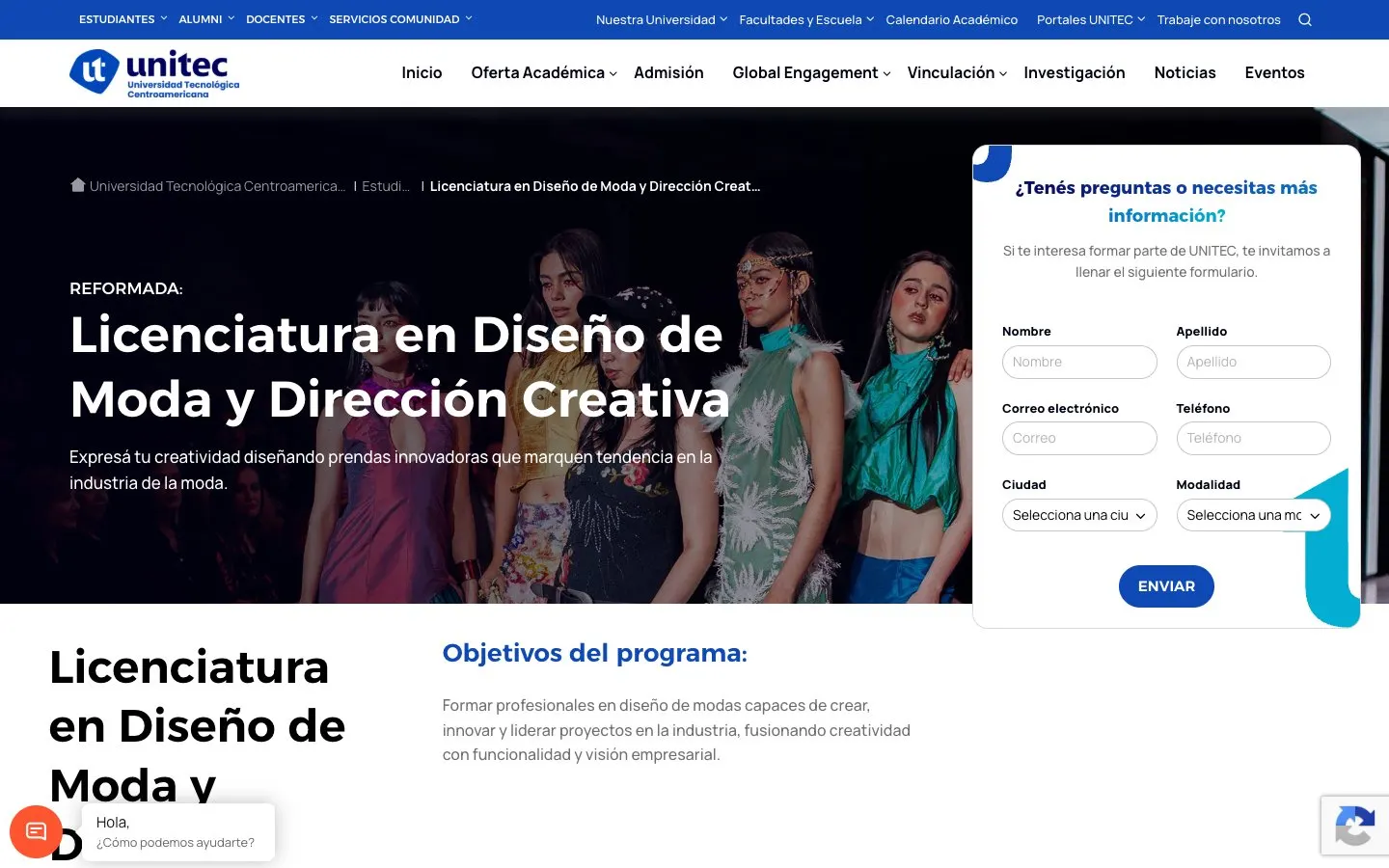Focus the Nombre input field
The height and width of the screenshot is (868, 1389).
[1079, 362]
